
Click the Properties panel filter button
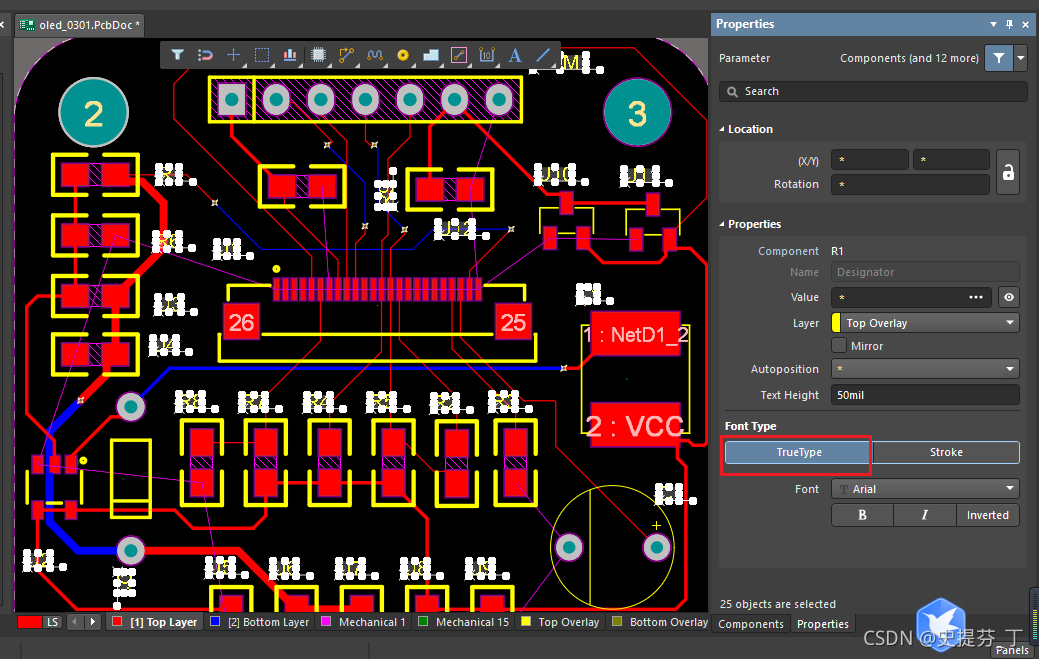[x=999, y=58]
